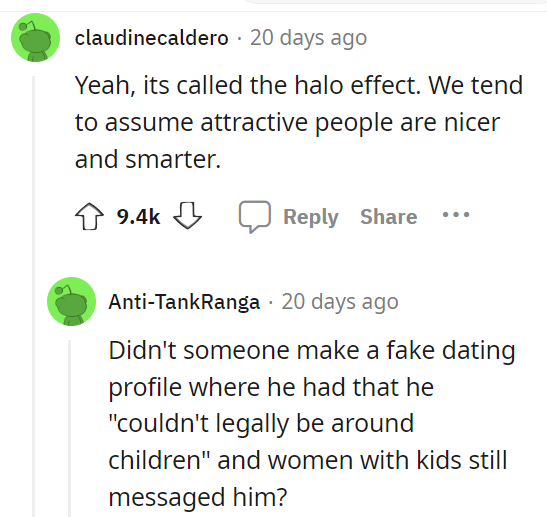Upvote claudinecaldero's halo effect comment
The width and height of the screenshot is (547, 517).
click(x=89, y=216)
